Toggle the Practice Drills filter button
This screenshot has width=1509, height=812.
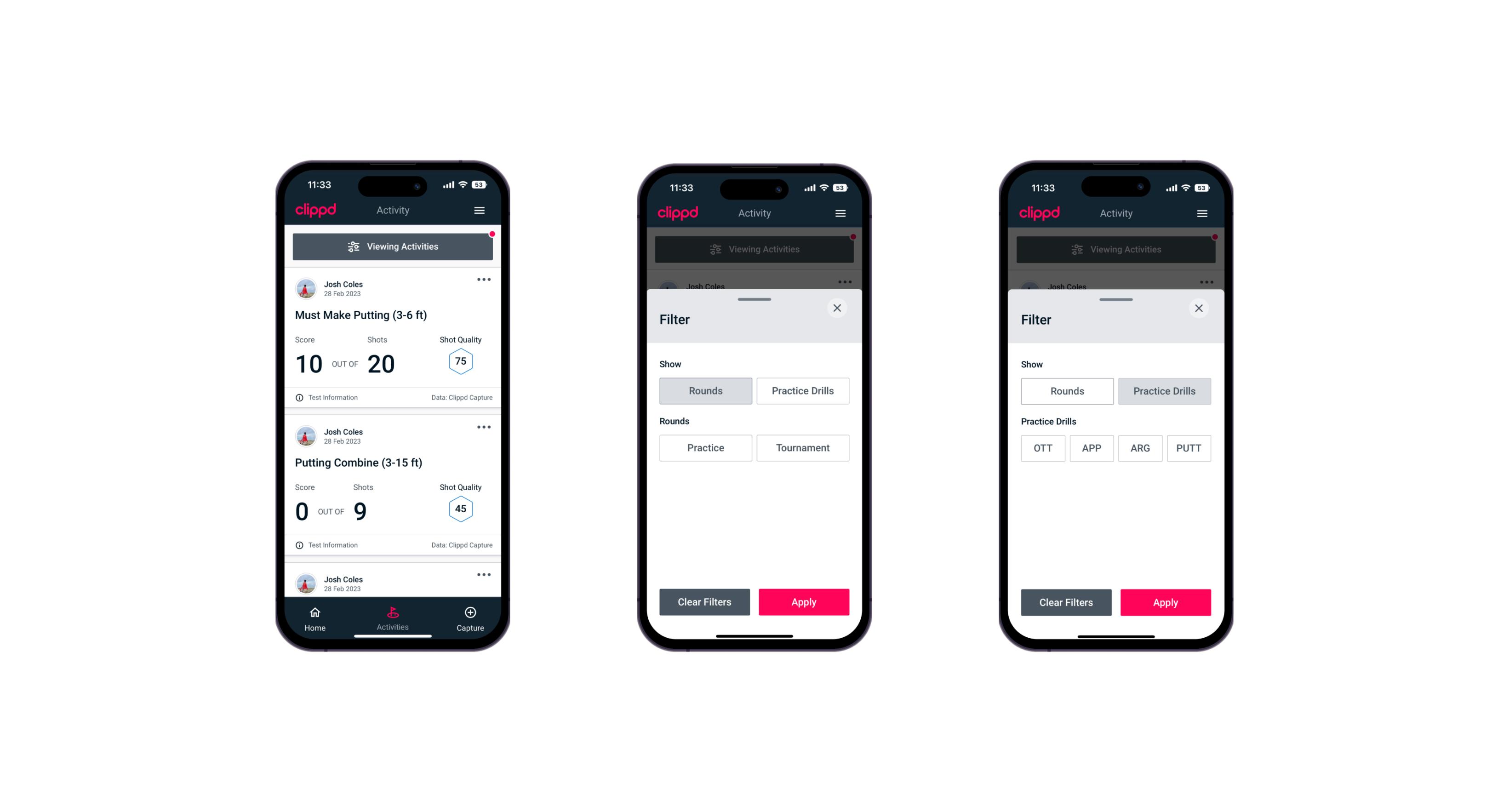(802, 390)
